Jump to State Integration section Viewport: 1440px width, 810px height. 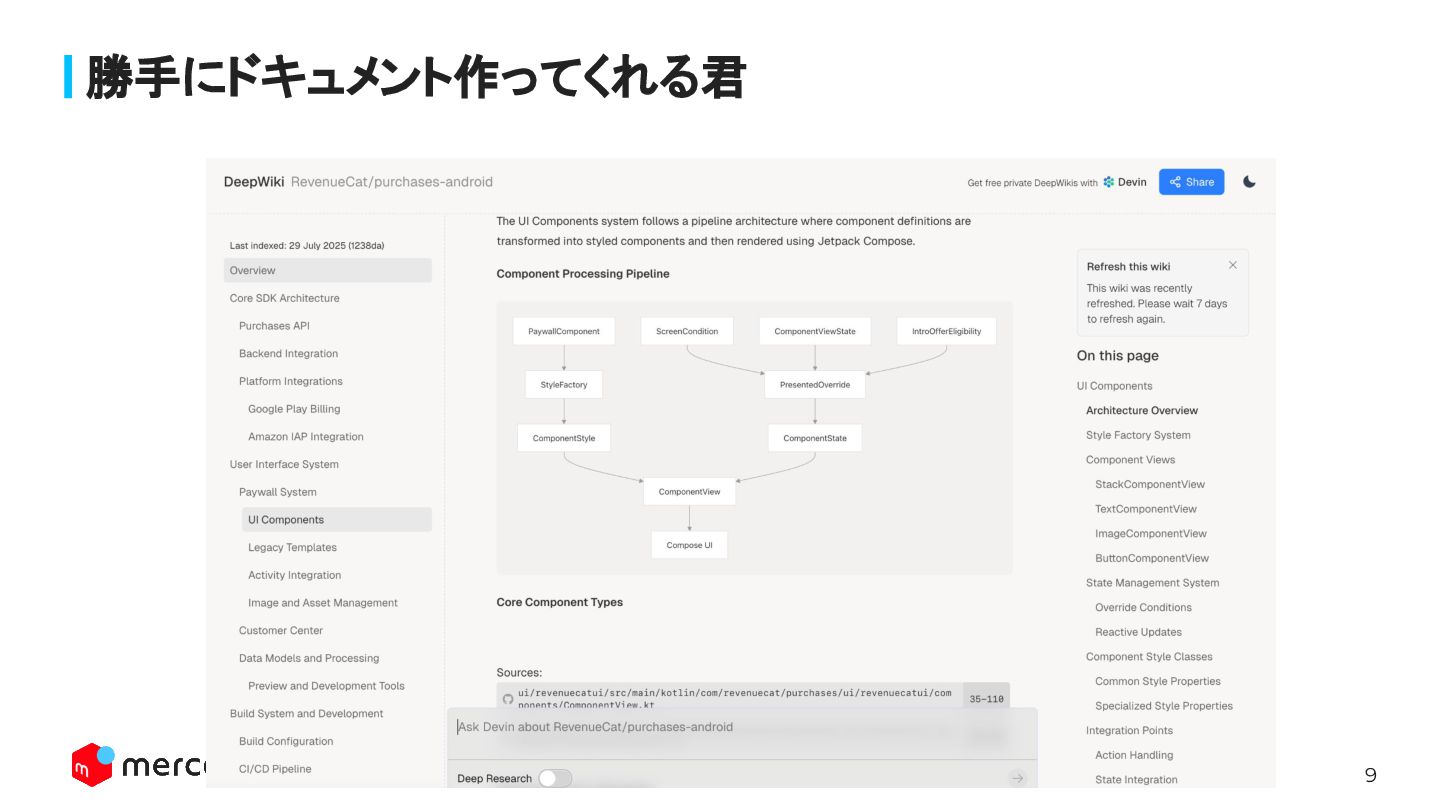click(x=1136, y=780)
